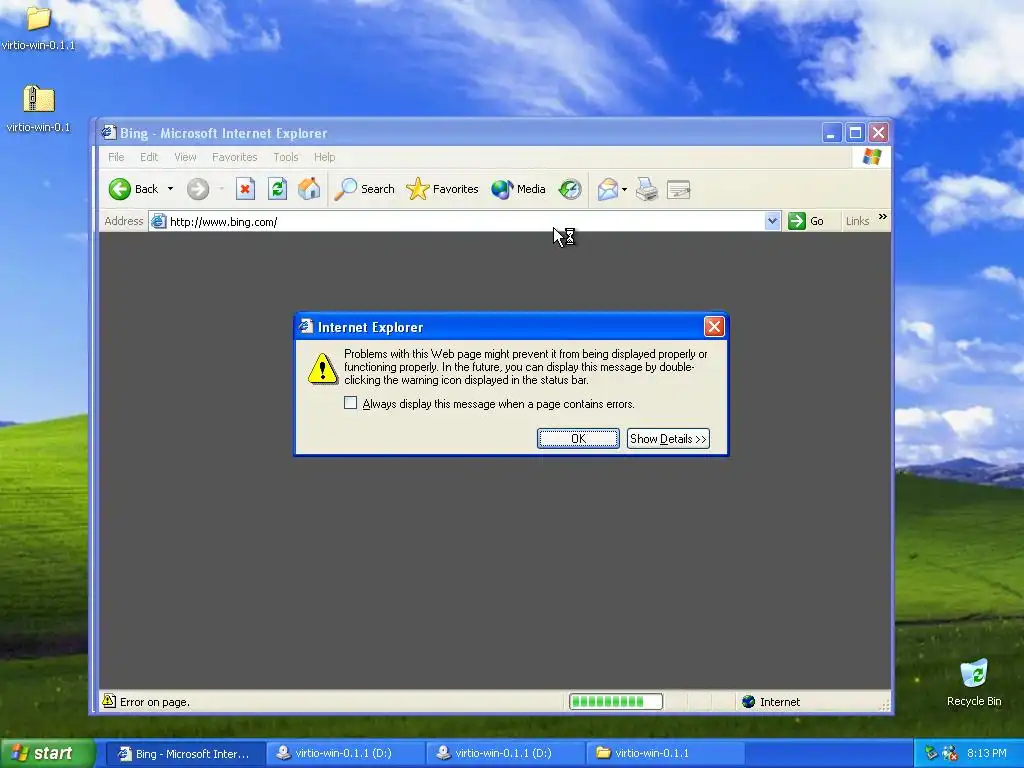
Task: Click the Refresh page icon
Action: coord(278,189)
